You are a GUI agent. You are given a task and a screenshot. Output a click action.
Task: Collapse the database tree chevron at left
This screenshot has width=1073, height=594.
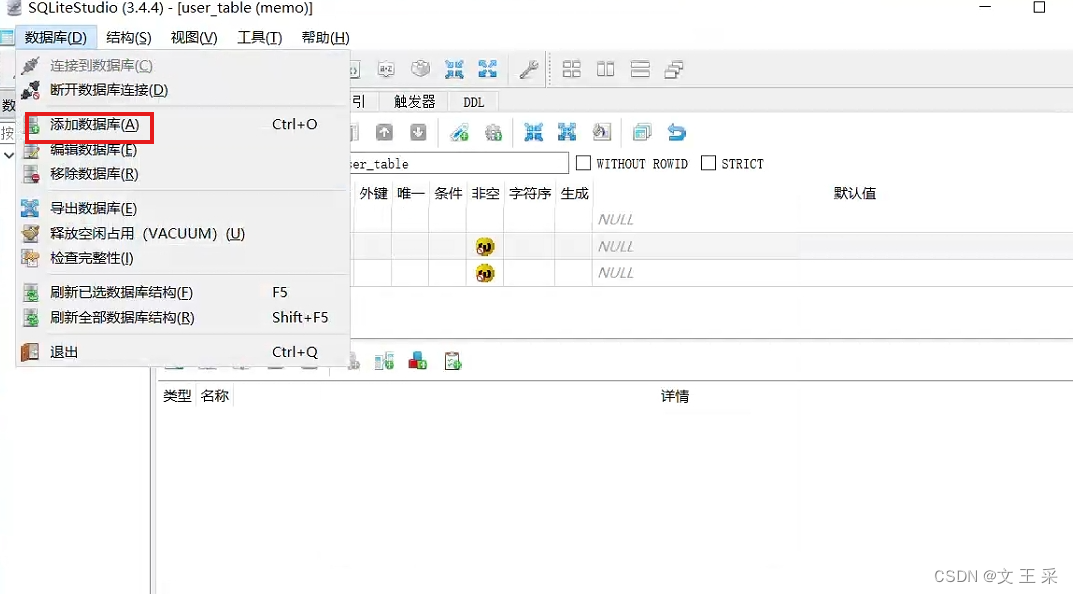pos(9,156)
